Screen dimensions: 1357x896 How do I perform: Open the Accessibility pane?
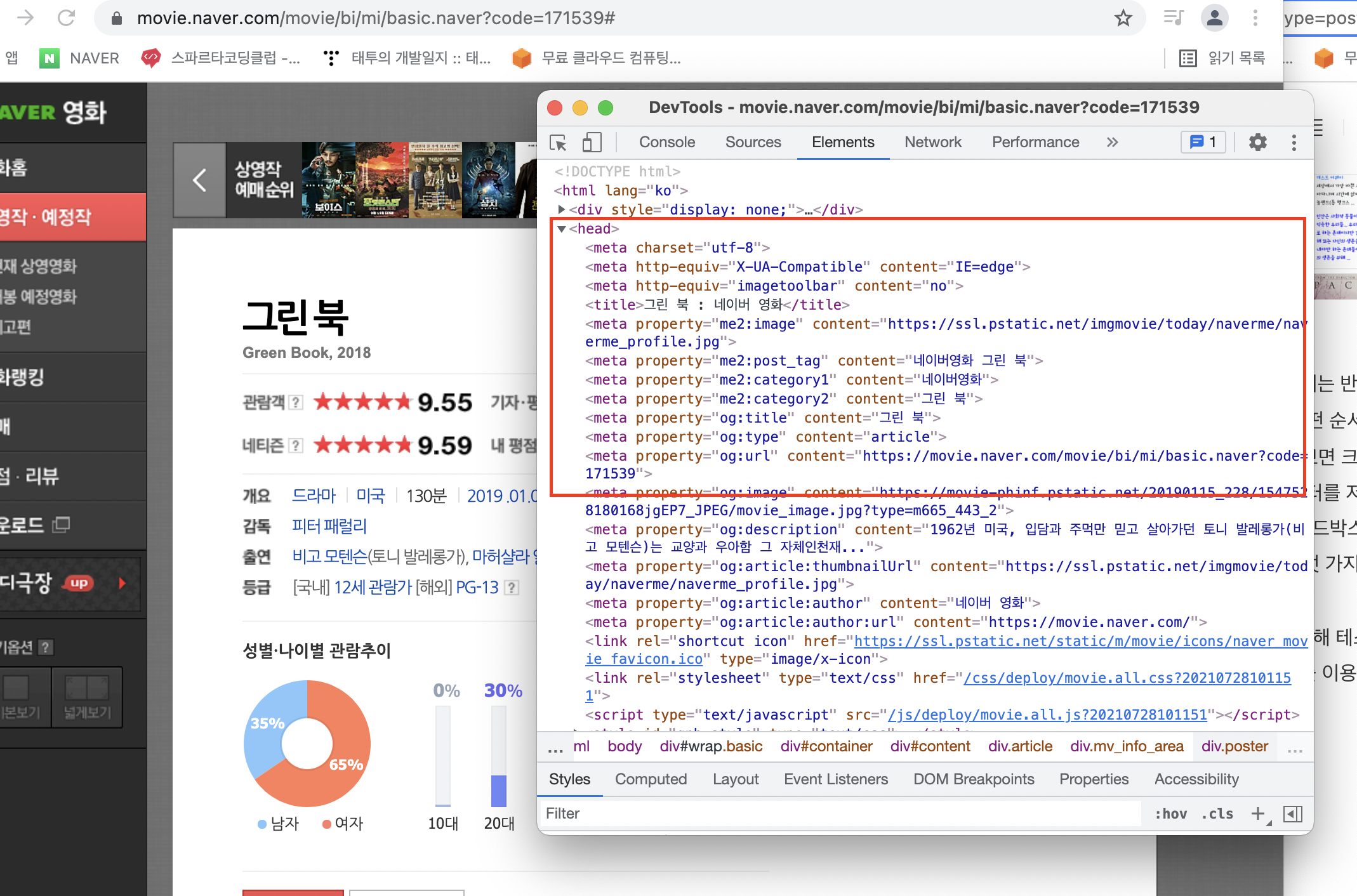[x=1196, y=779]
